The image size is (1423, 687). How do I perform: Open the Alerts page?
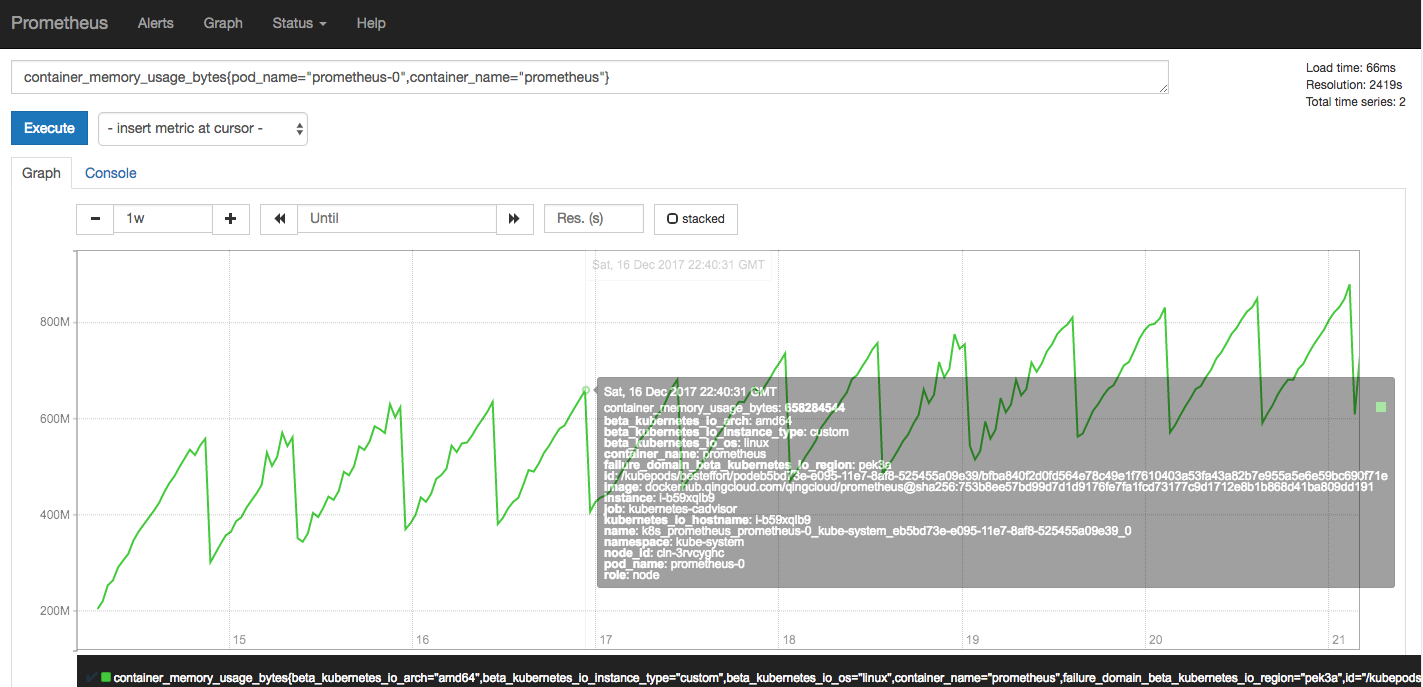[x=155, y=23]
